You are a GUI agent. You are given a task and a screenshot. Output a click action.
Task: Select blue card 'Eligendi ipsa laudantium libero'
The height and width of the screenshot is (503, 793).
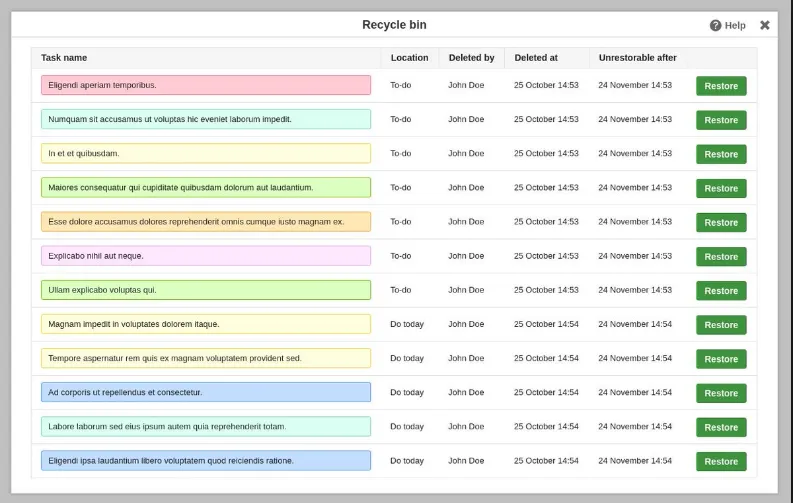coord(206,461)
